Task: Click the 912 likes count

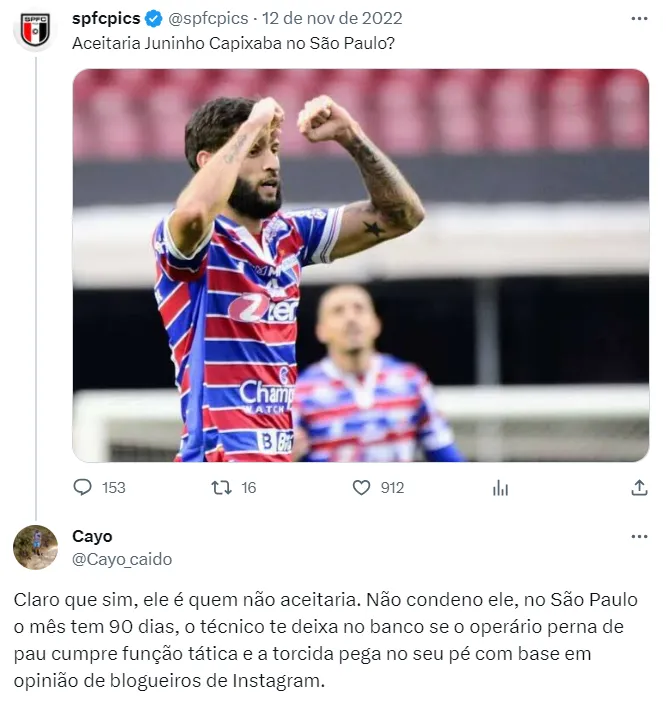Action: pos(392,487)
